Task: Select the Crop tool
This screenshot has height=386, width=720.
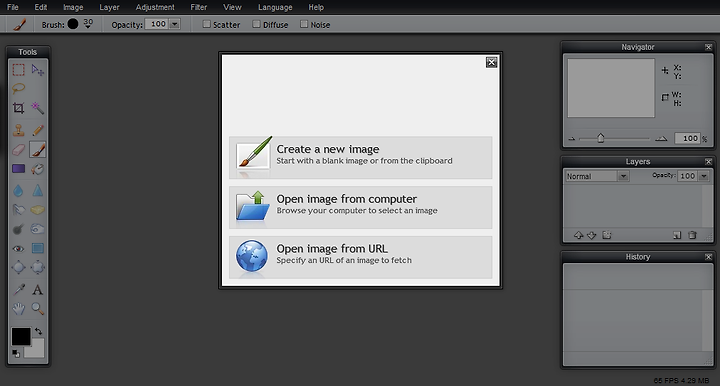Action: [18, 108]
